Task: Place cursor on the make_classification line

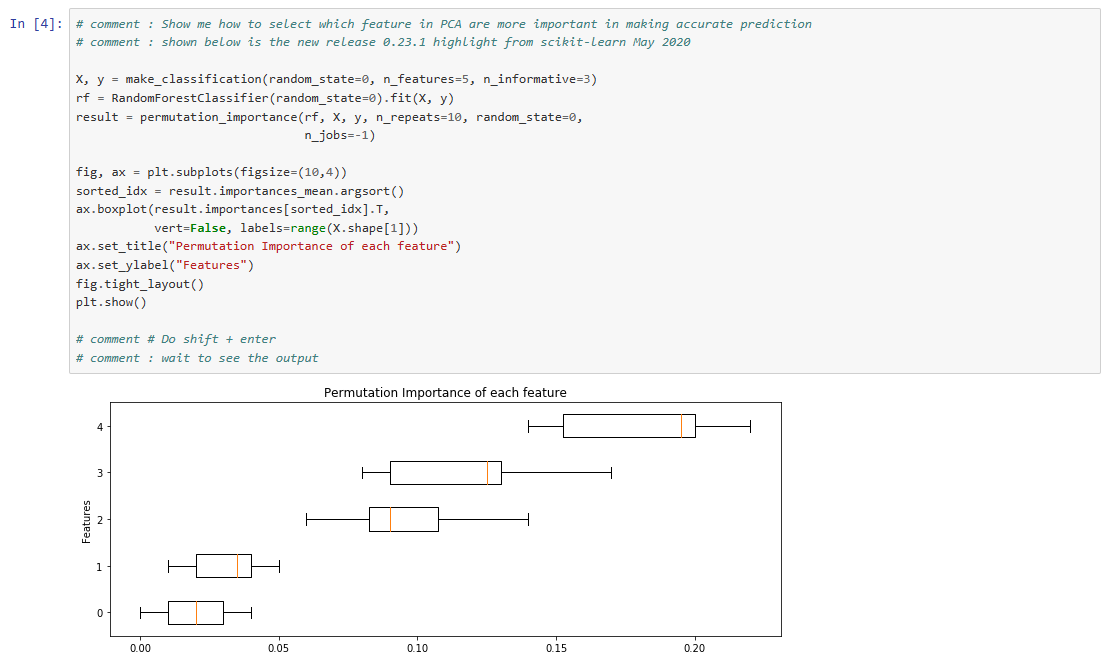Action: pyautogui.click(x=336, y=79)
